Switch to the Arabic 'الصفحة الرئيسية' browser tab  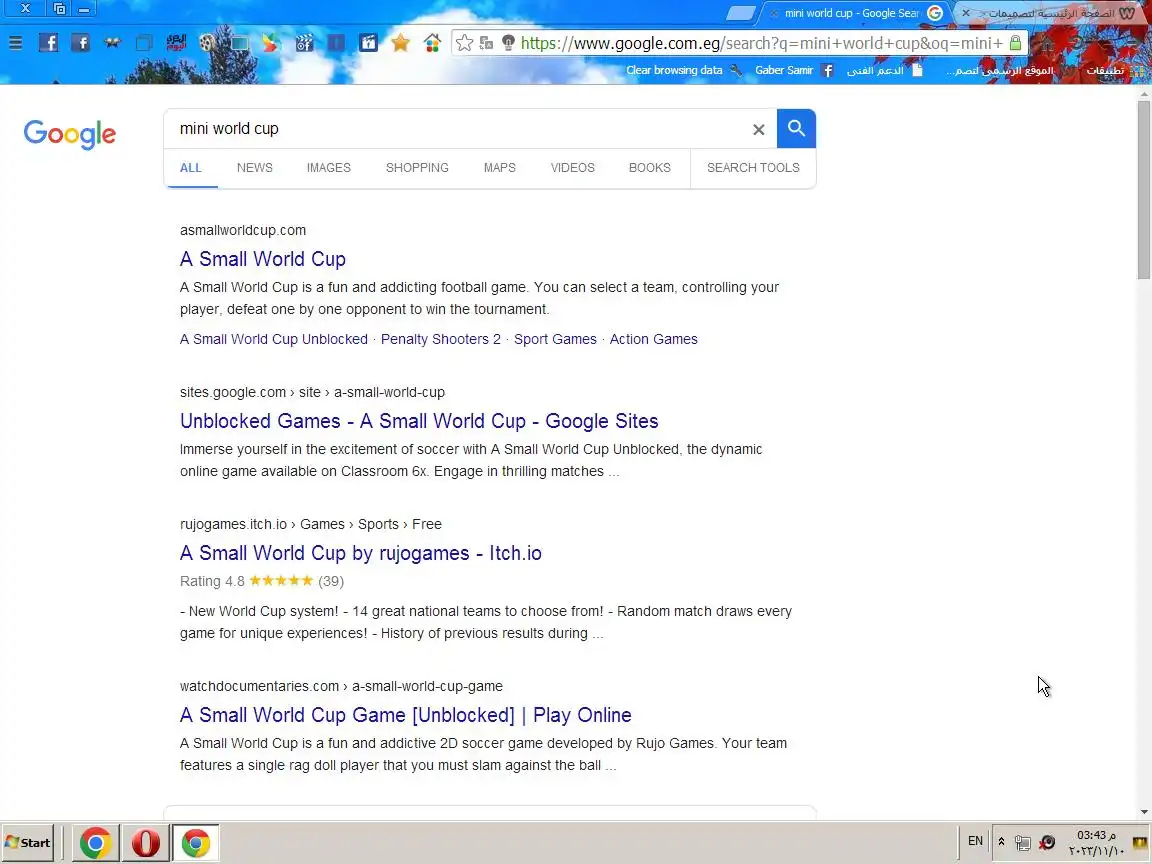pyautogui.click(x=1051, y=13)
